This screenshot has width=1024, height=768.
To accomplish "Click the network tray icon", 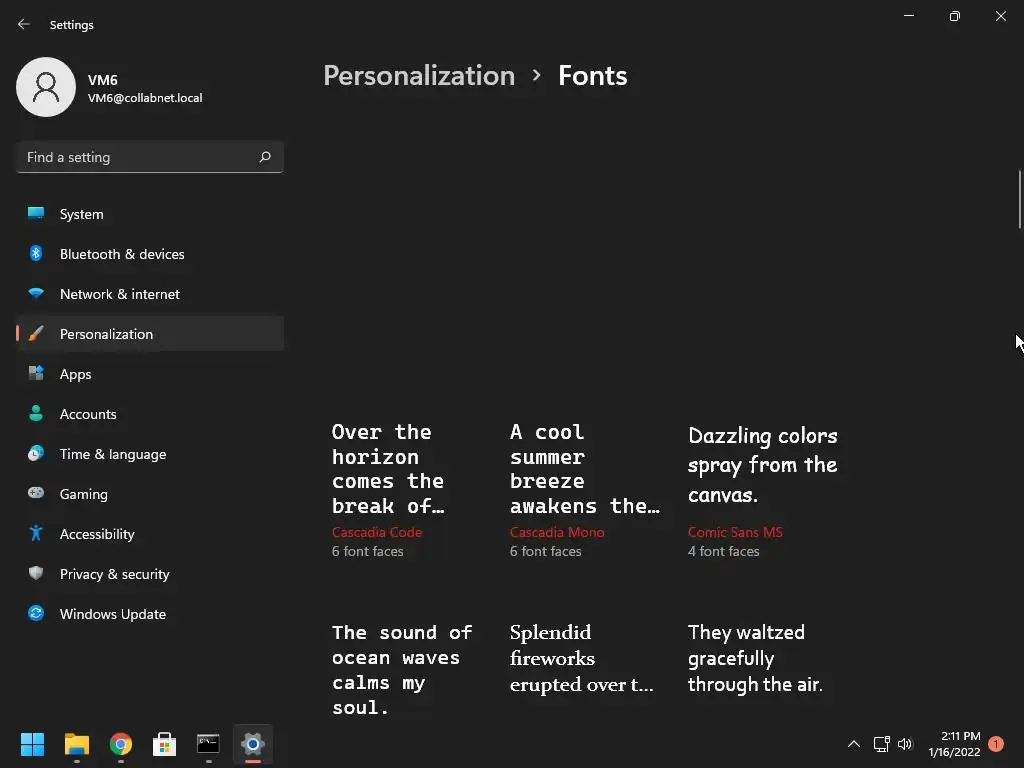I will [x=882, y=744].
